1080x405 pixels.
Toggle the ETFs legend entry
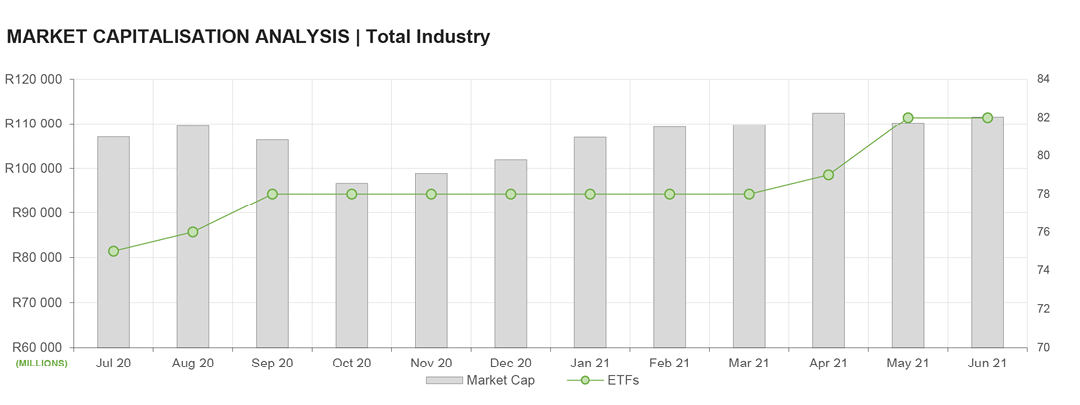pyautogui.click(x=622, y=380)
